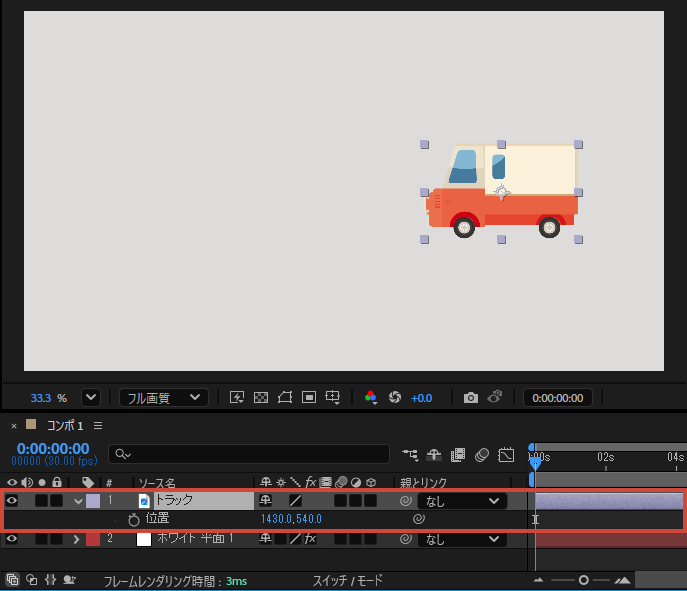Open the フル画質 resolution dropdown
The image size is (687, 591).
(x=163, y=397)
